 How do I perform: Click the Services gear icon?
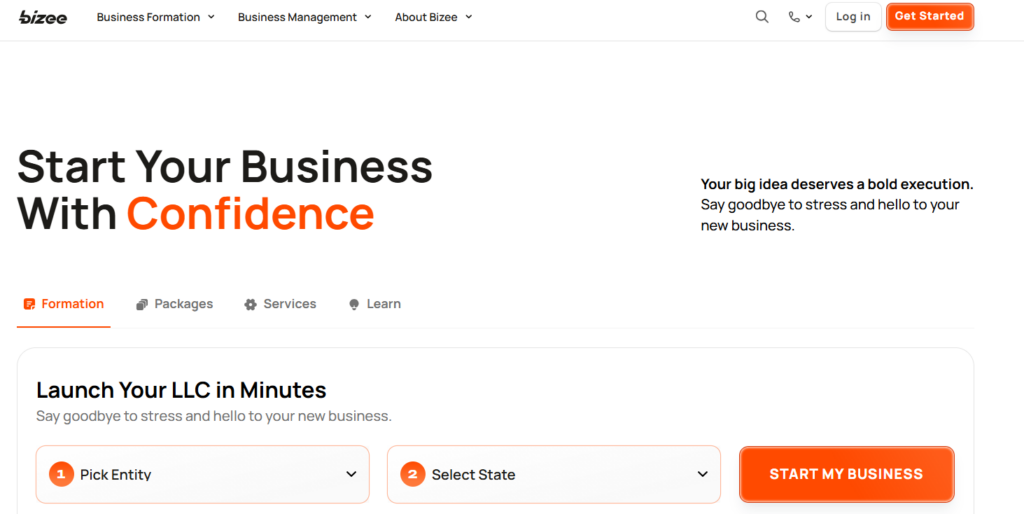[251, 304]
